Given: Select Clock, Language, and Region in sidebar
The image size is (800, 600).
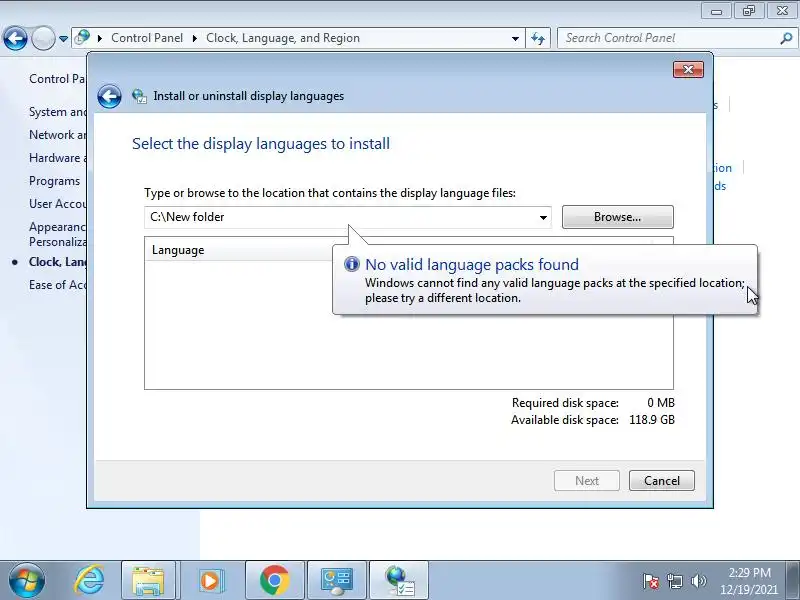Looking at the screenshot, I should point(57,262).
